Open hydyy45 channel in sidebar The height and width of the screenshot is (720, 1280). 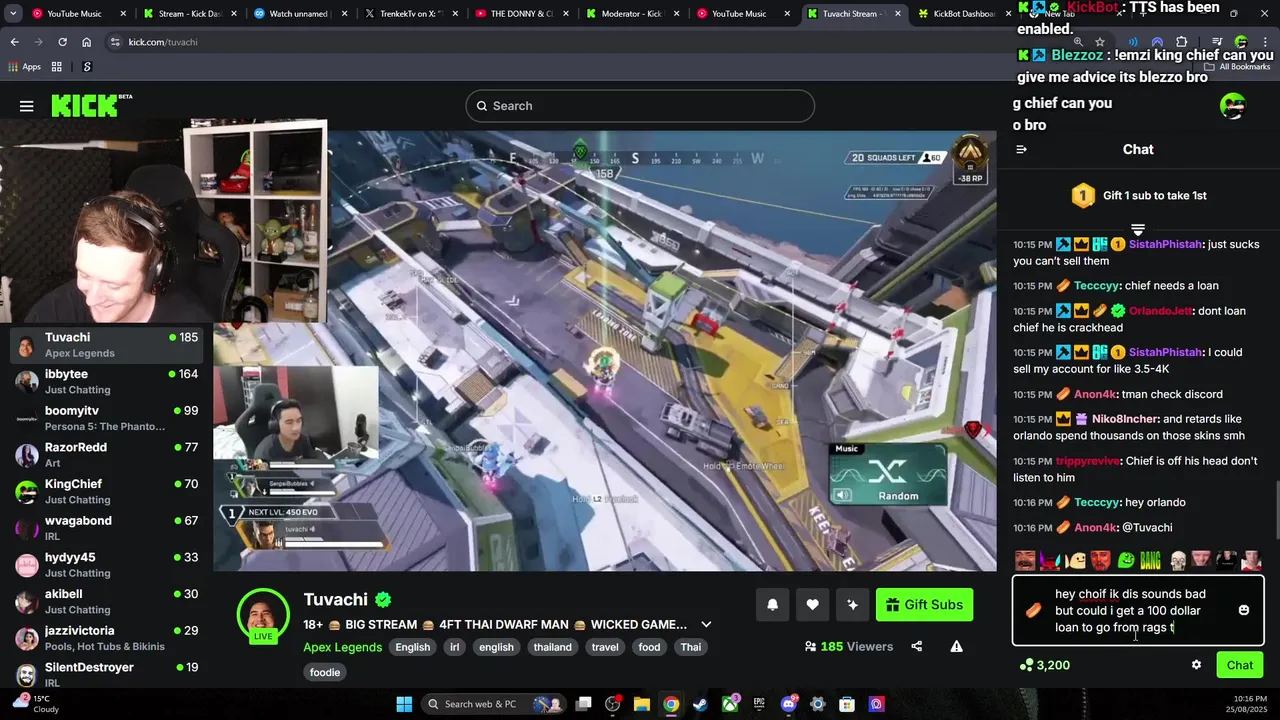coord(105,565)
